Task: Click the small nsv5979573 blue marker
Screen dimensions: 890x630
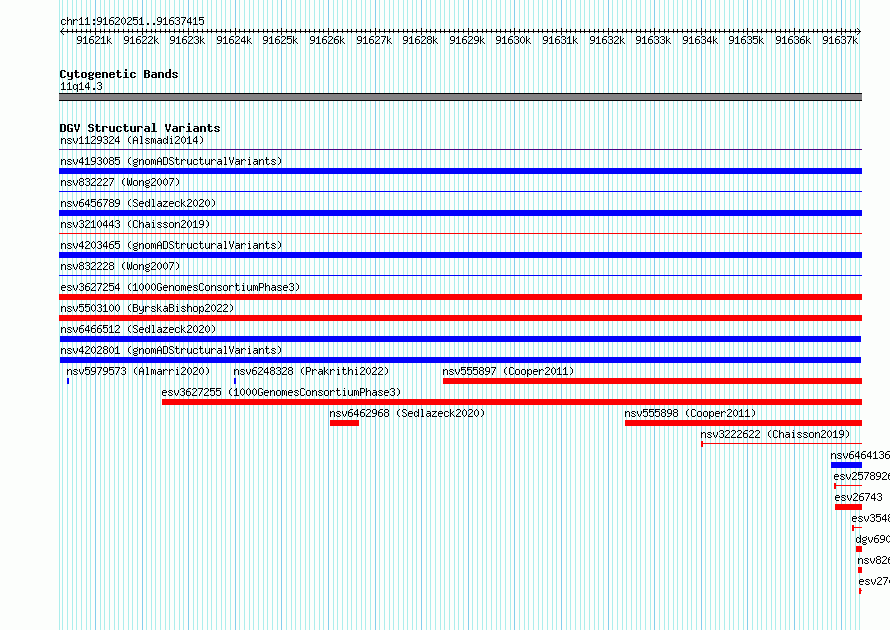Action: click(68, 381)
